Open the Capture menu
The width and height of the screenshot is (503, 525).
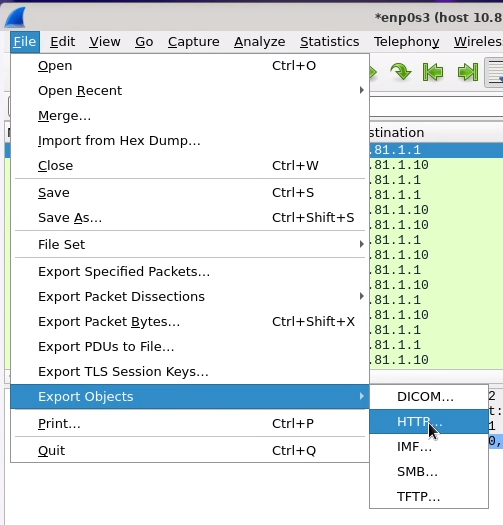(194, 42)
